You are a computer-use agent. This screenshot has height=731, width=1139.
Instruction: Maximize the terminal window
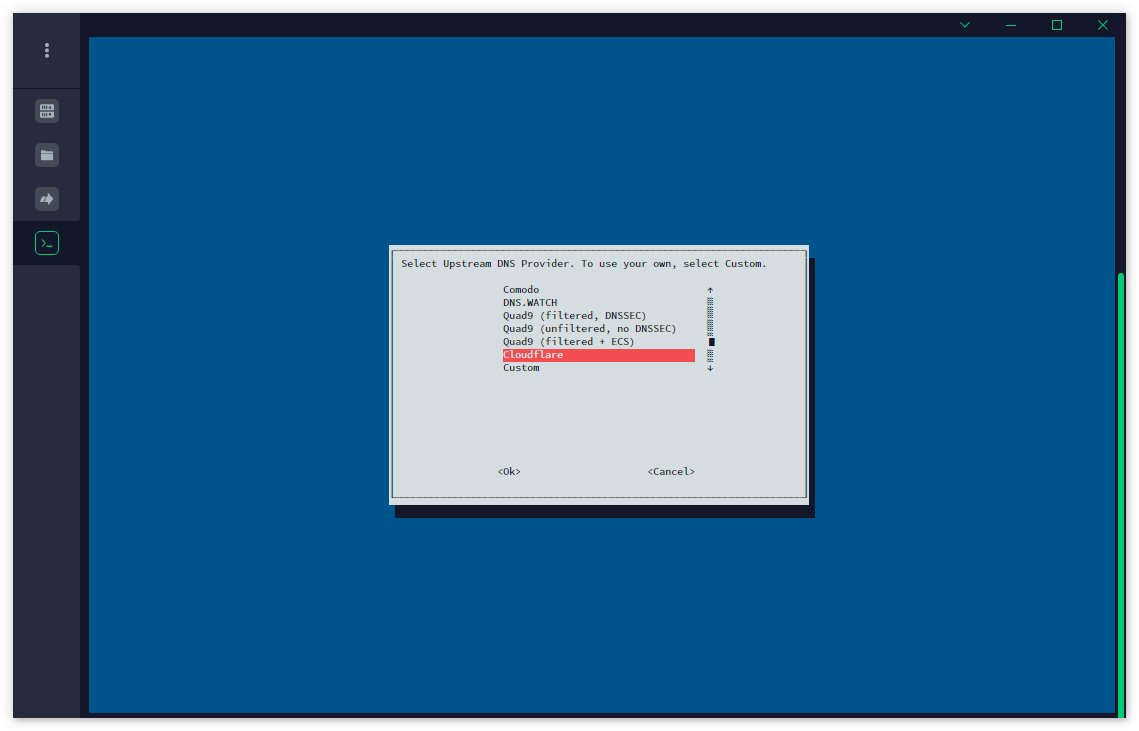click(1057, 25)
